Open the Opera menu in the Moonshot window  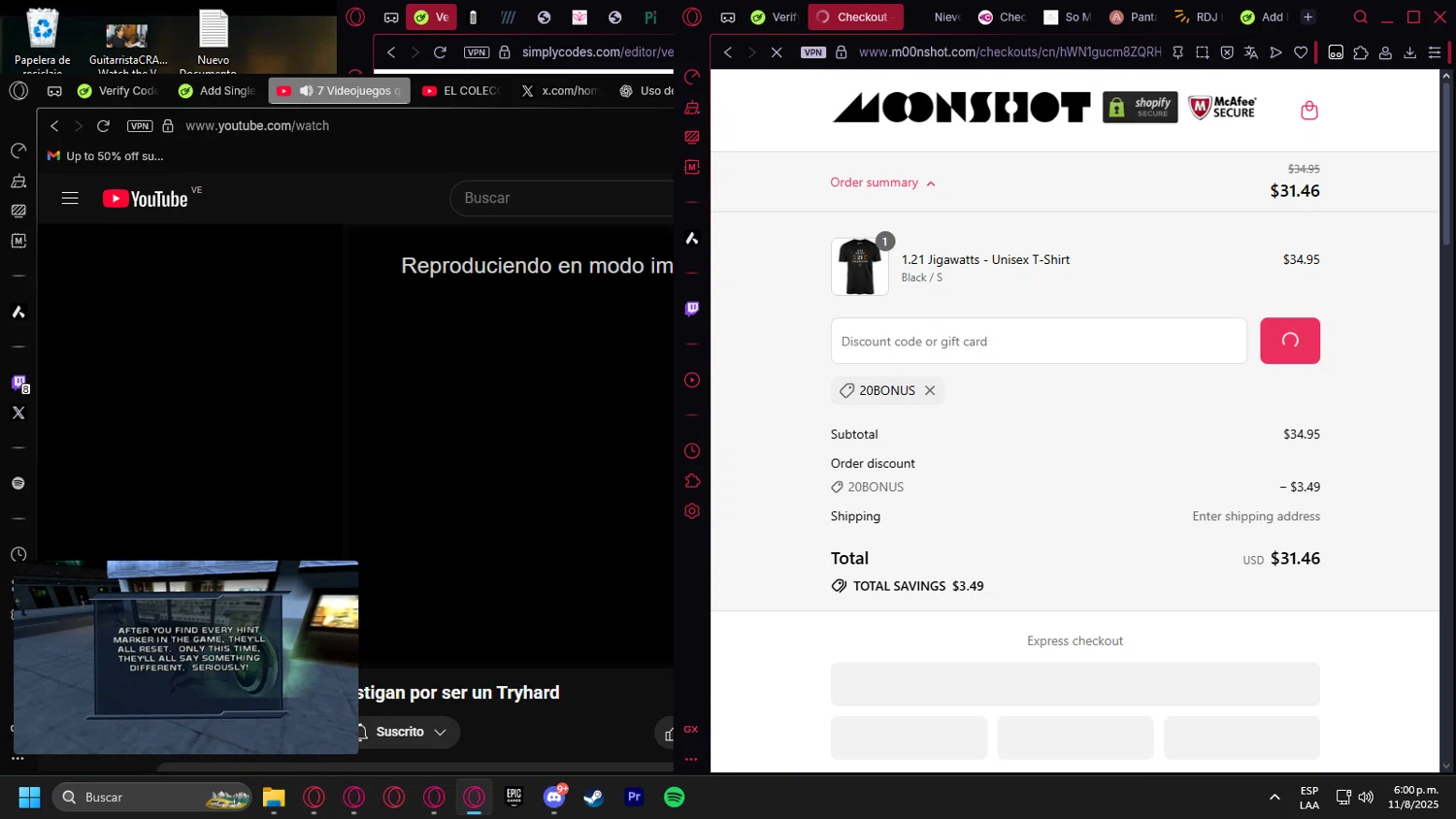(692, 16)
